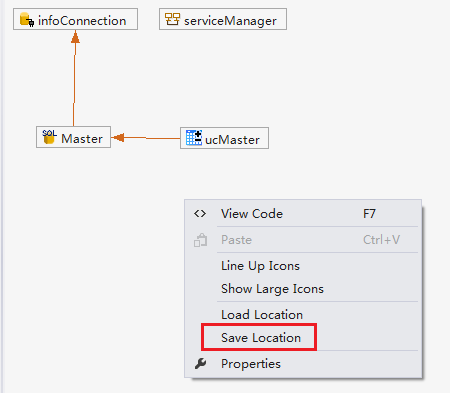Click the arrowhead pointing to Master
This screenshot has height=393, width=450.
[x=118, y=137]
